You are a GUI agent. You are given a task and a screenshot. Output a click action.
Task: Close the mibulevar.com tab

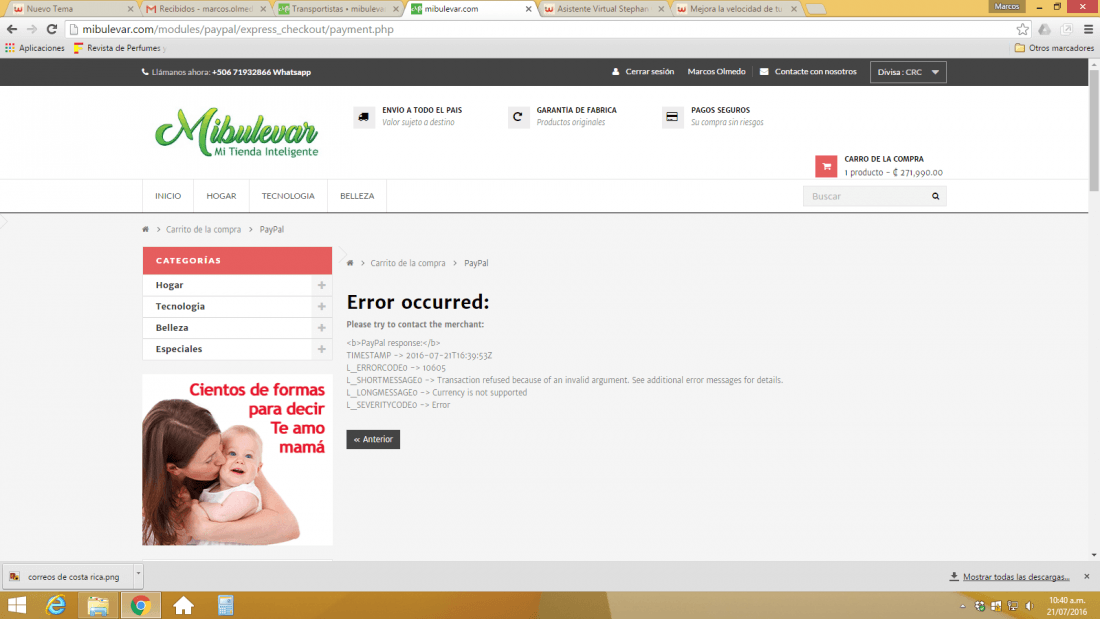(x=528, y=9)
